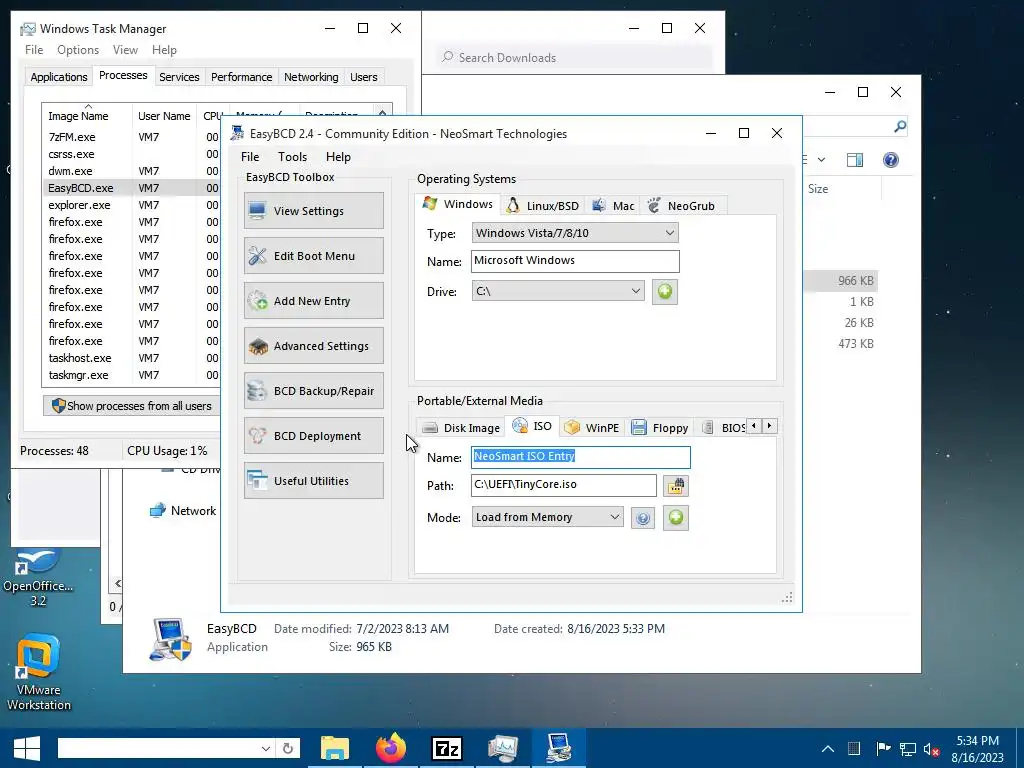Click the green add entry button beside Mode
The width and height of the screenshot is (1024, 768).
pyautogui.click(x=676, y=518)
